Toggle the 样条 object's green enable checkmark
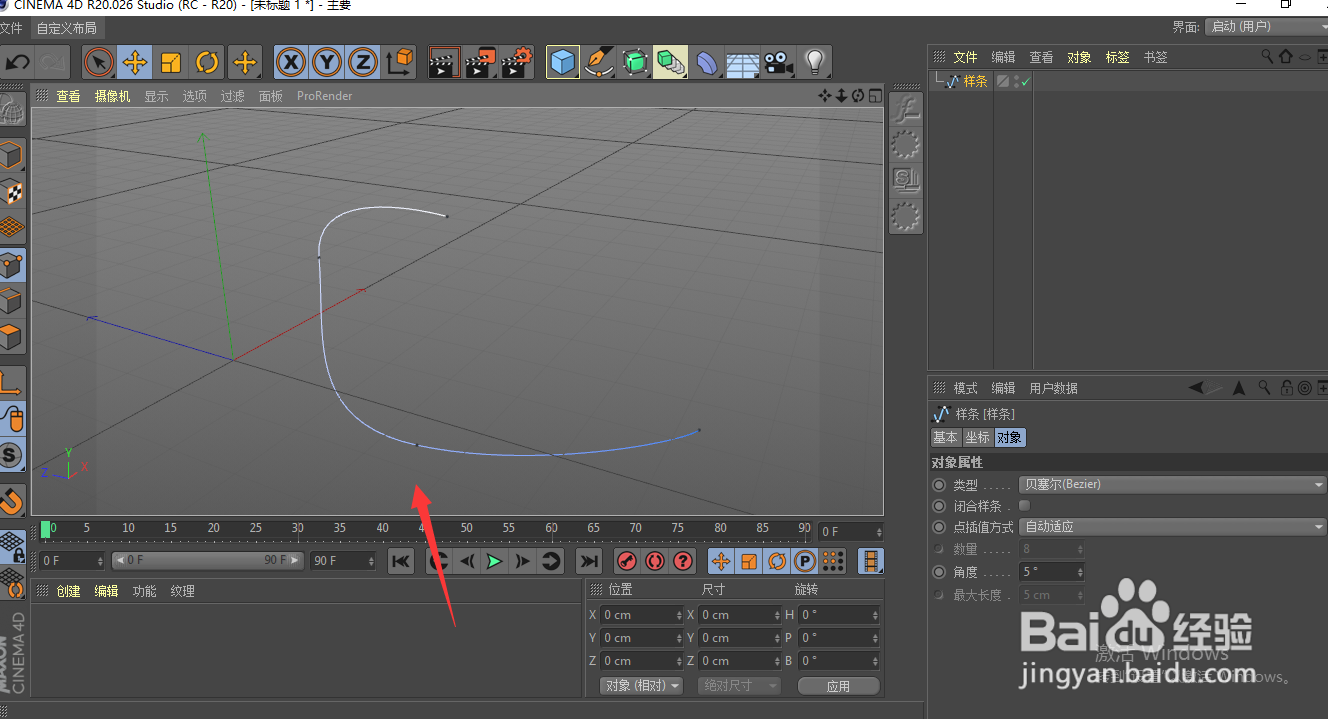The height and width of the screenshot is (719, 1328). pos(1025,82)
